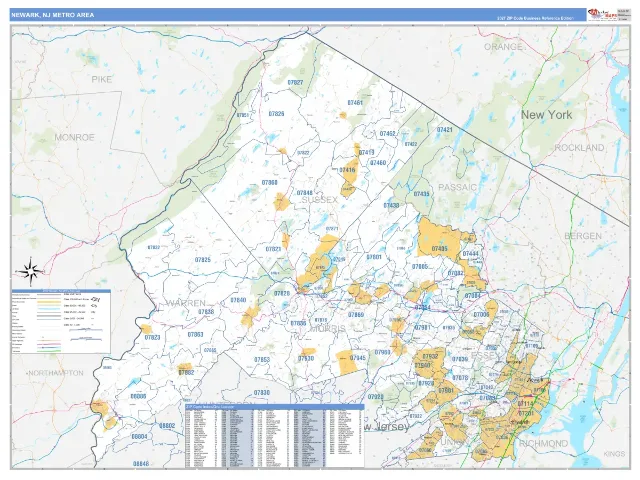Image resolution: width=640 pixels, height=480 pixels.
Task: Select the KINGS county label
Action: 614,454
